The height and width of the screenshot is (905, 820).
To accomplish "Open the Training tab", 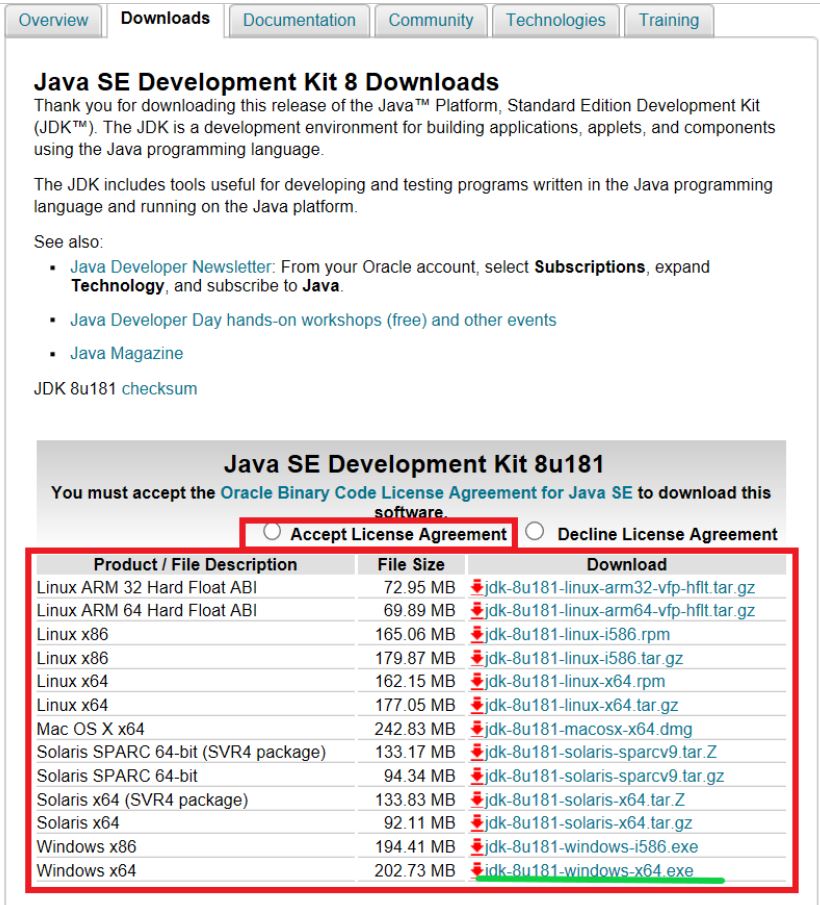I will [x=669, y=20].
